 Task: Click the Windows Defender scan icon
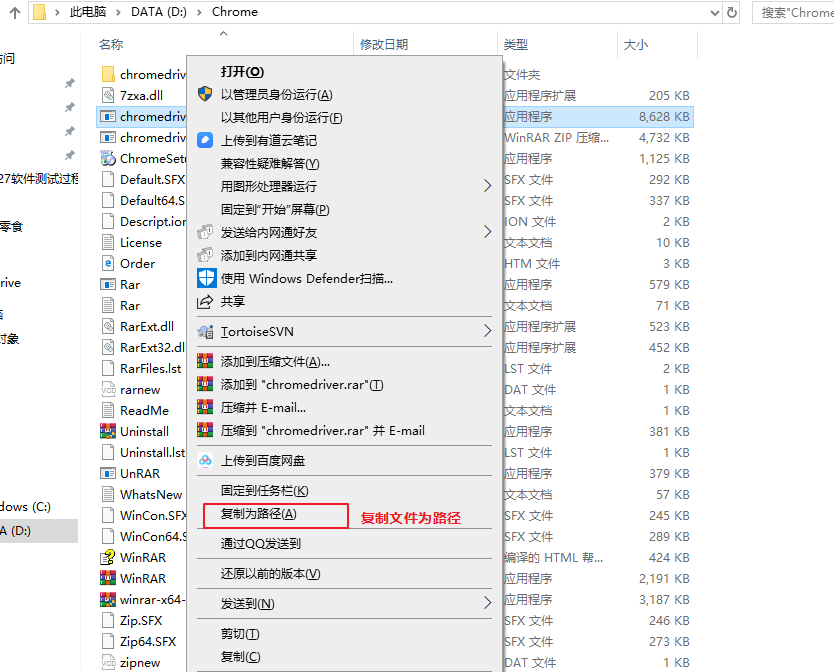[206, 276]
